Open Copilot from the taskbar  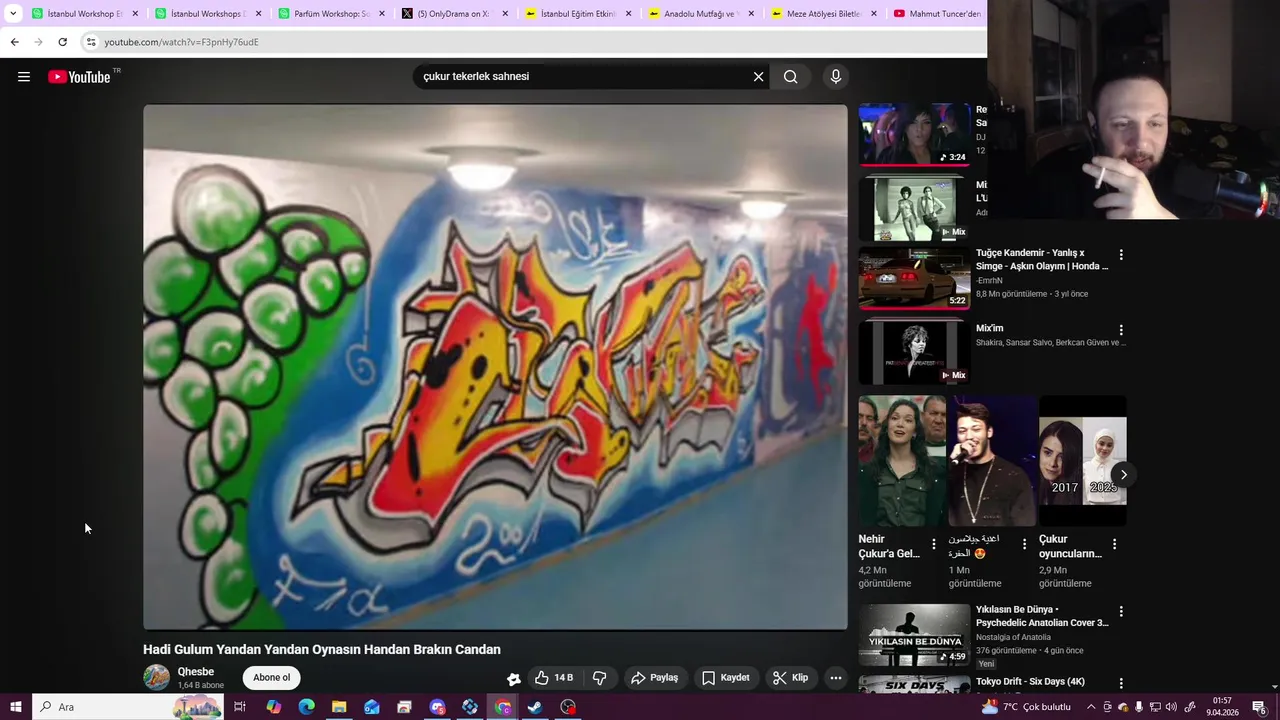(274, 707)
